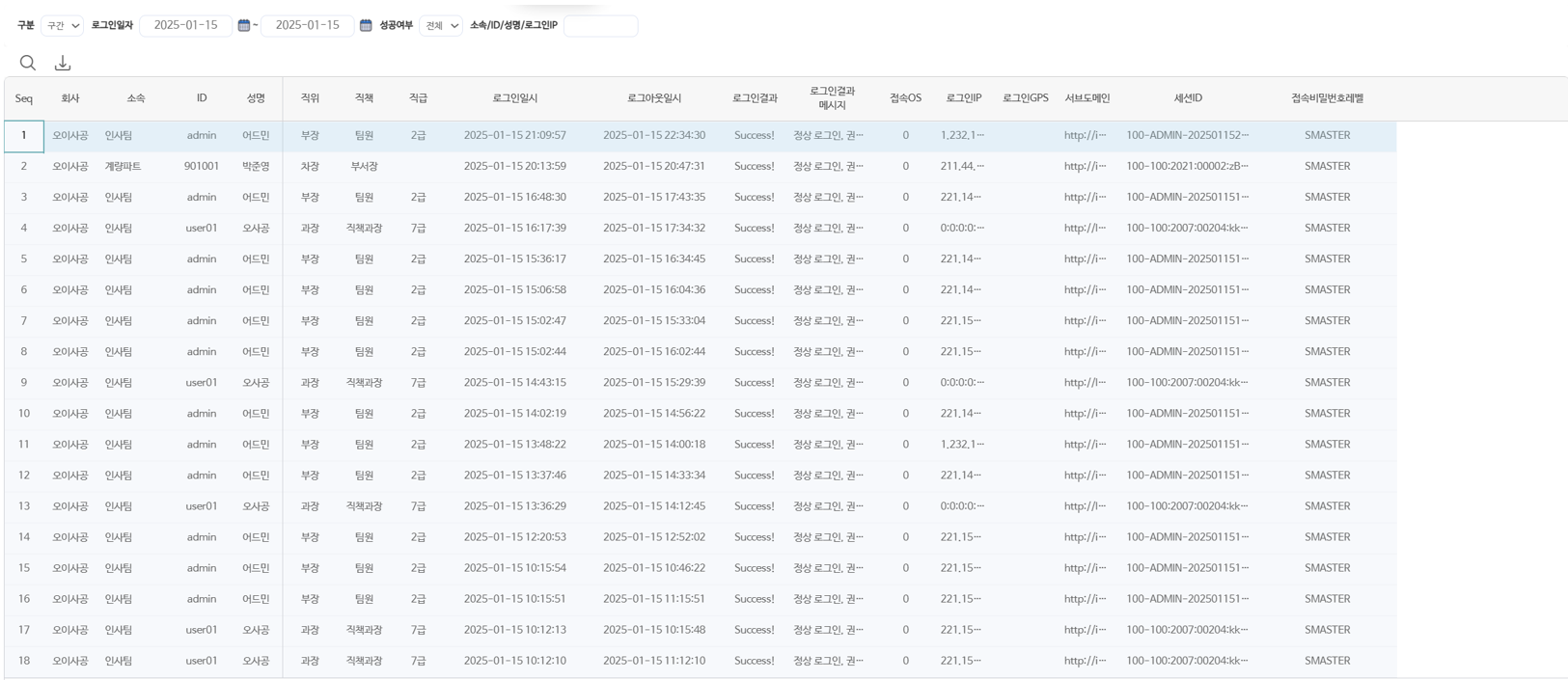The height and width of the screenshot is (680, 1568).
Task: Open the end date calendar picker
Action: [x=366, y=25]
